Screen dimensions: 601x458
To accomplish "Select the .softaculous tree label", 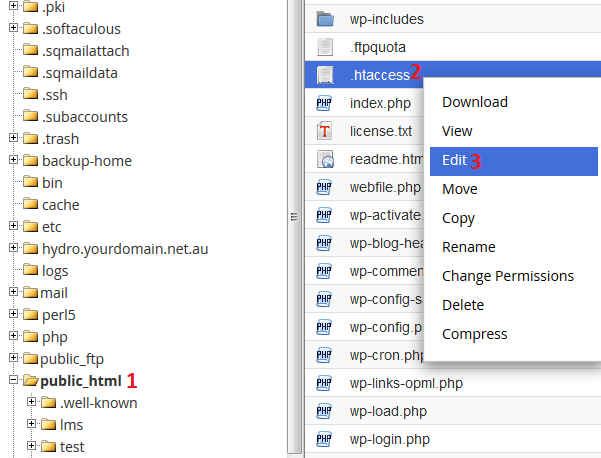I will click(81, 29).
